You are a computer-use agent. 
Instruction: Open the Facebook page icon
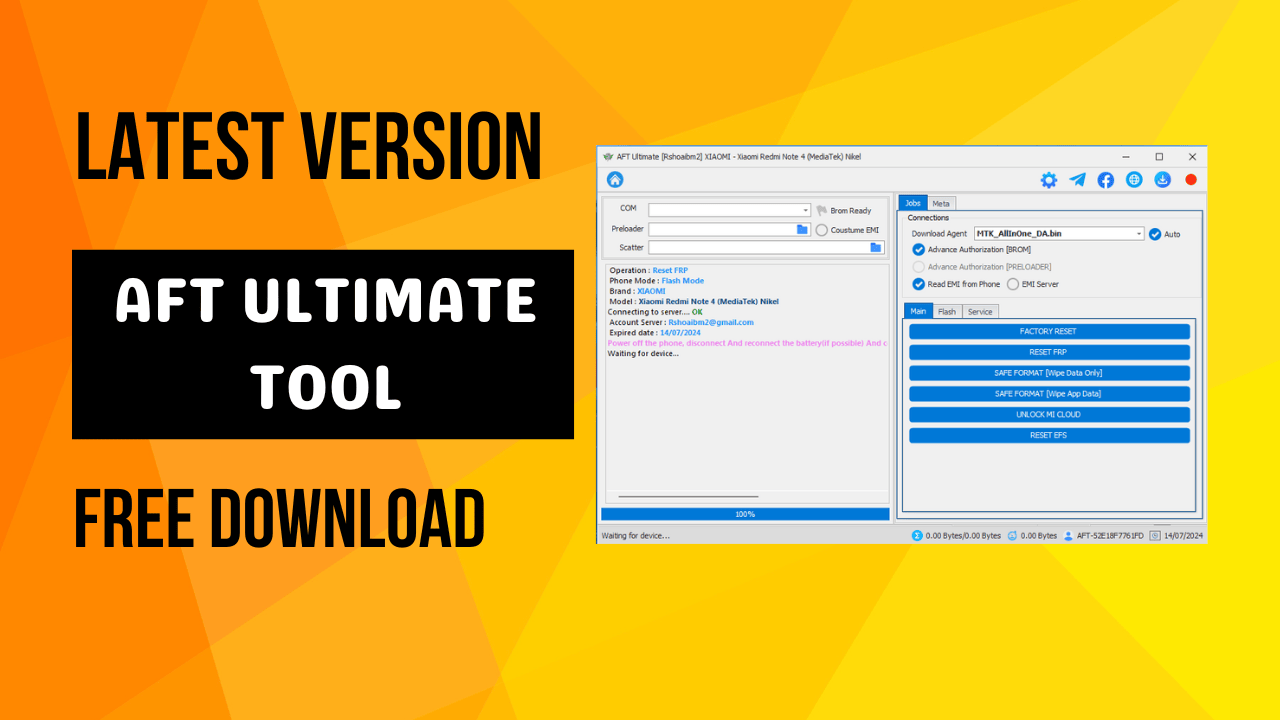click(x=1105, y=180)
